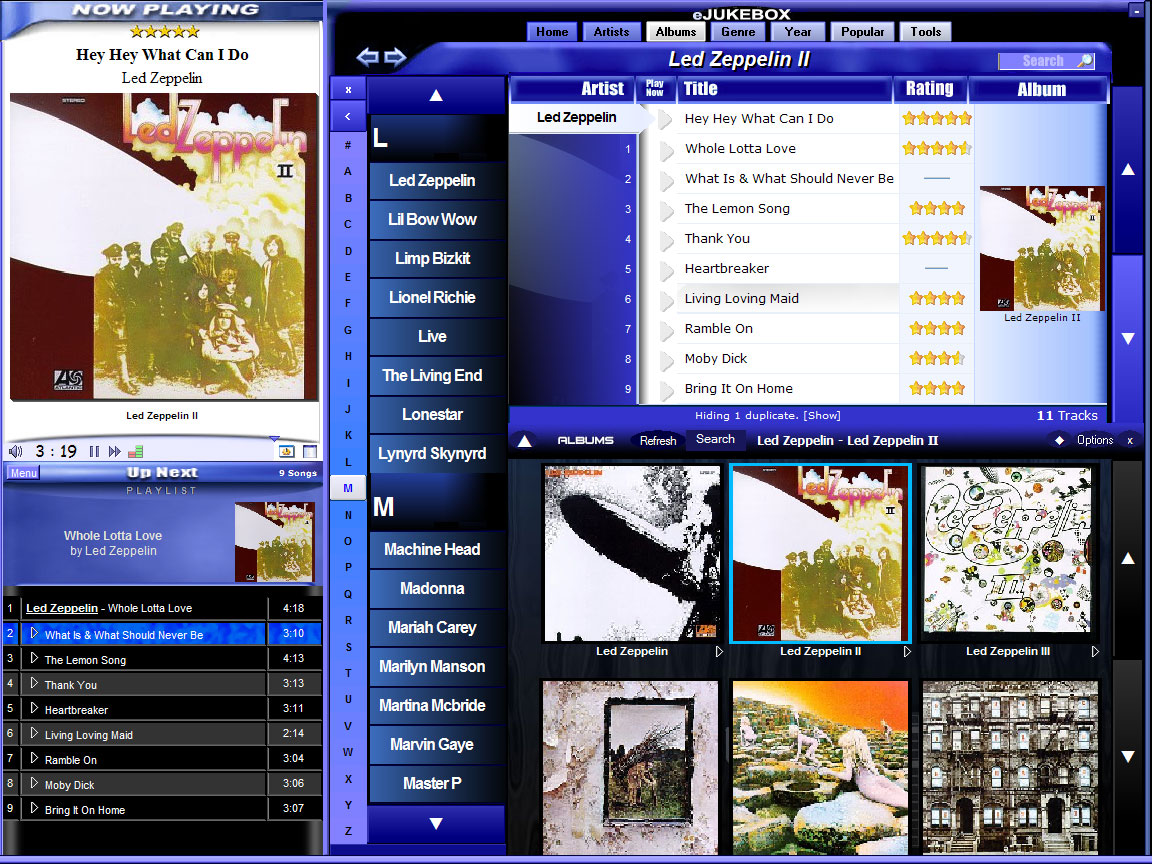Open Led Zeppelin III album thumbnail
The height and width of the screenshot is (864, 1152).
1008,551
